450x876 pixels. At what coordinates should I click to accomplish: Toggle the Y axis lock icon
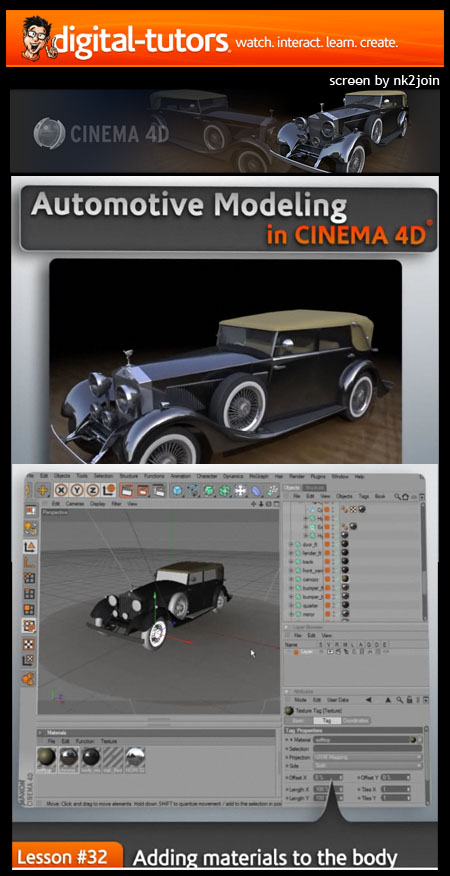point(77,491)
